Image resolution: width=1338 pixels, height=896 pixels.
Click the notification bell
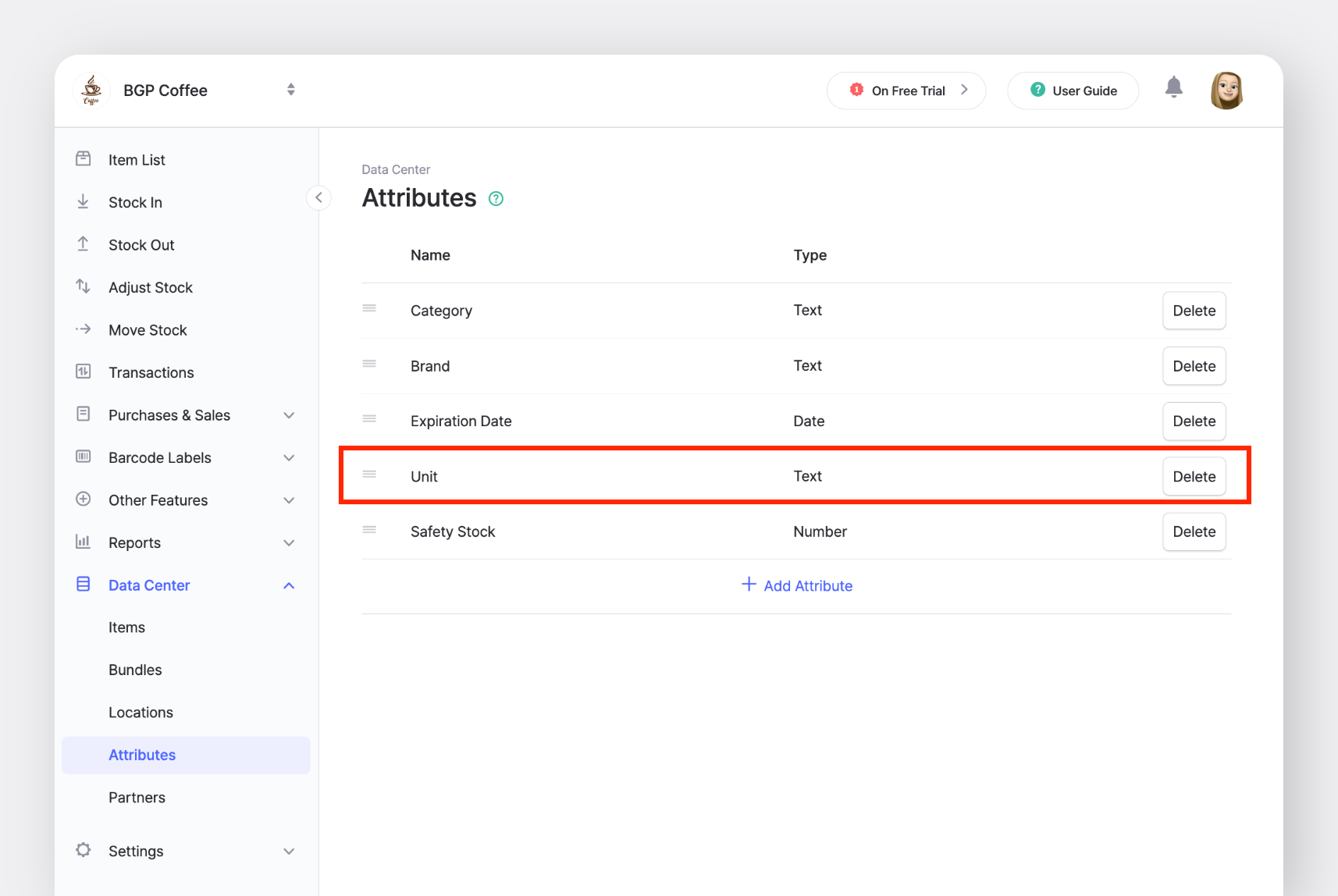[x=1174, y=87]
